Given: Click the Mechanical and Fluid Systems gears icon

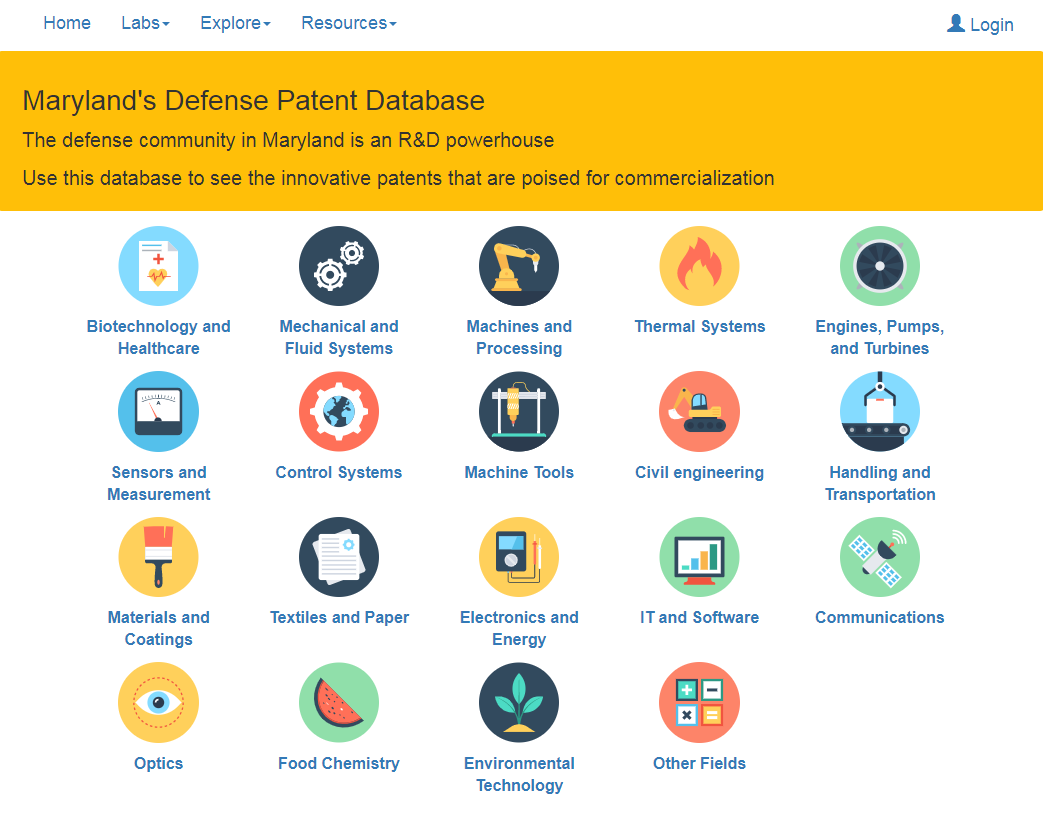Looking at the screenshot, I should 339,266.
